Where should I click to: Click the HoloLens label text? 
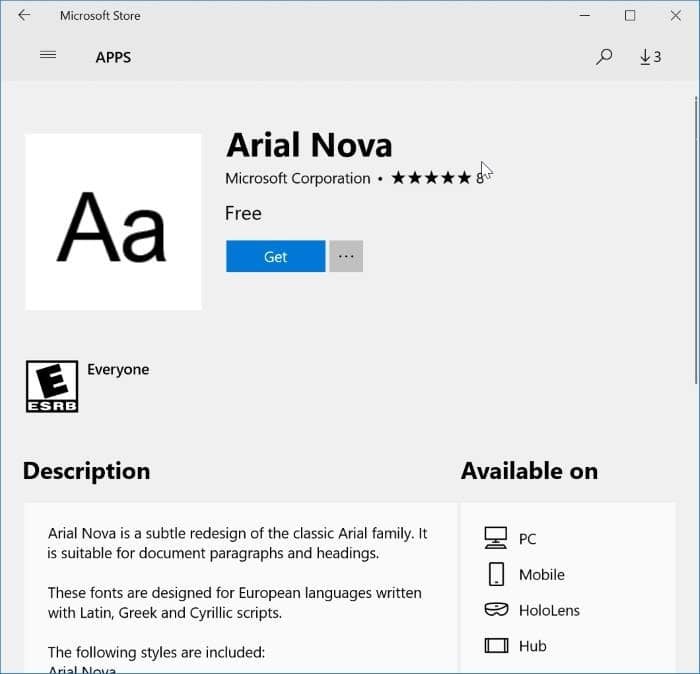coord(549,610)
